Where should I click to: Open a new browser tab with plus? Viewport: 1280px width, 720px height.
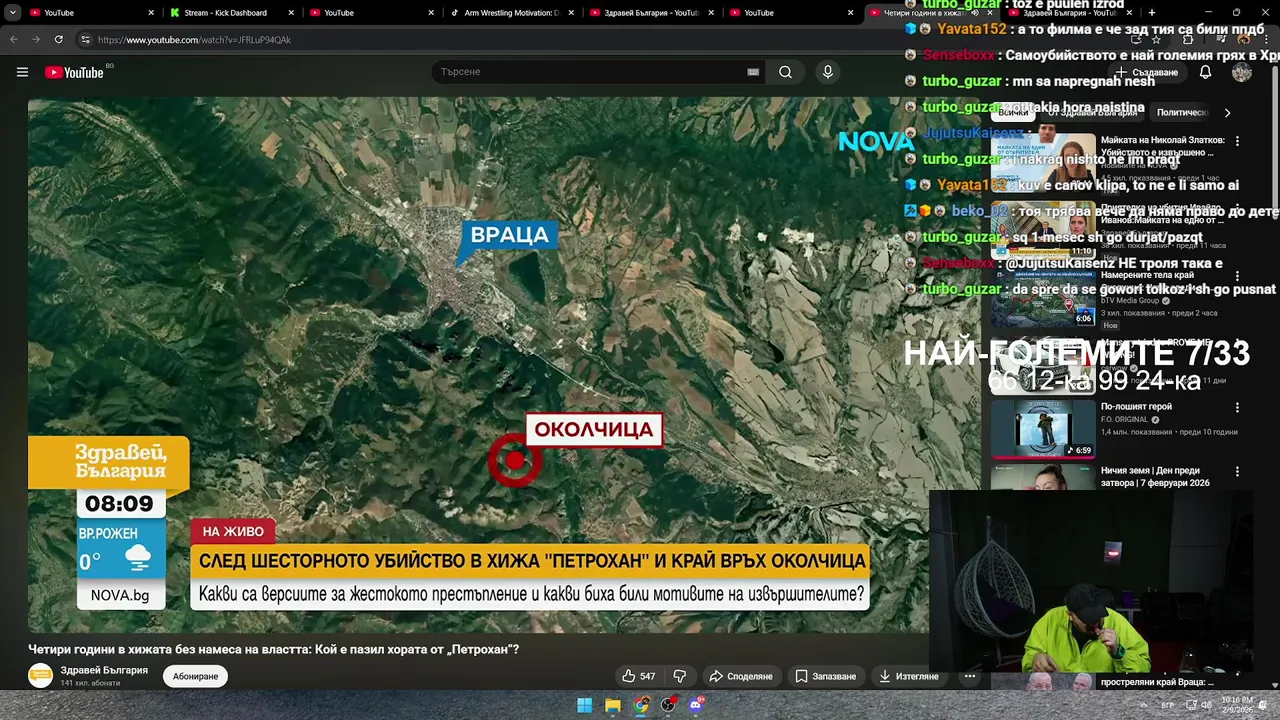click(1151, 13)
